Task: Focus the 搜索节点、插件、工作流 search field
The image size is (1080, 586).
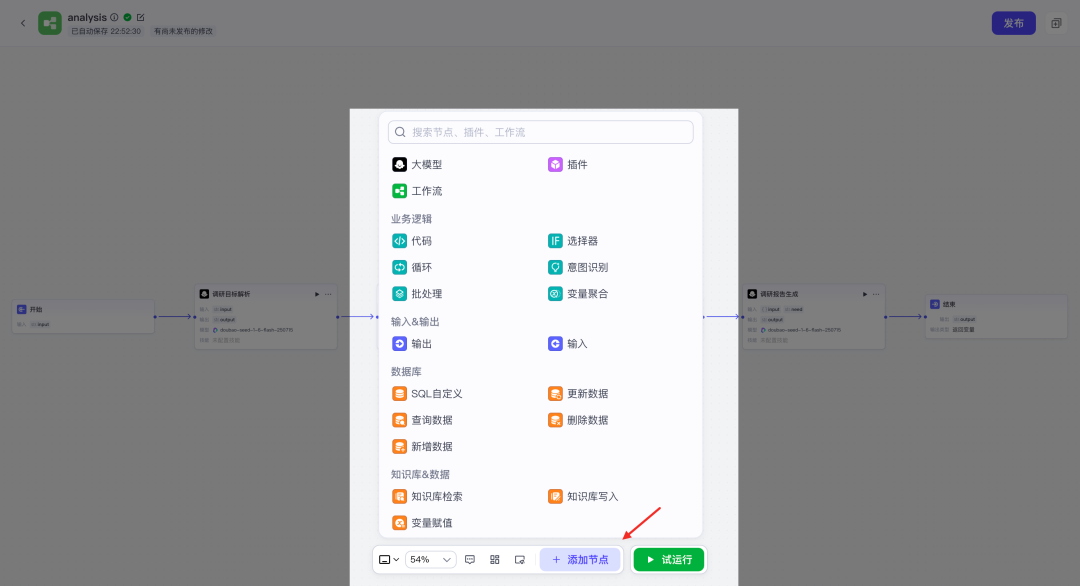Action: click(x=541, y=132)
